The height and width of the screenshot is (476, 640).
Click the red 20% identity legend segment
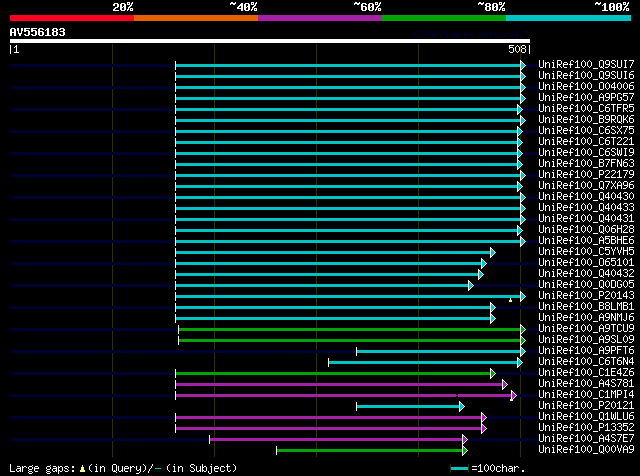point(72,18)
